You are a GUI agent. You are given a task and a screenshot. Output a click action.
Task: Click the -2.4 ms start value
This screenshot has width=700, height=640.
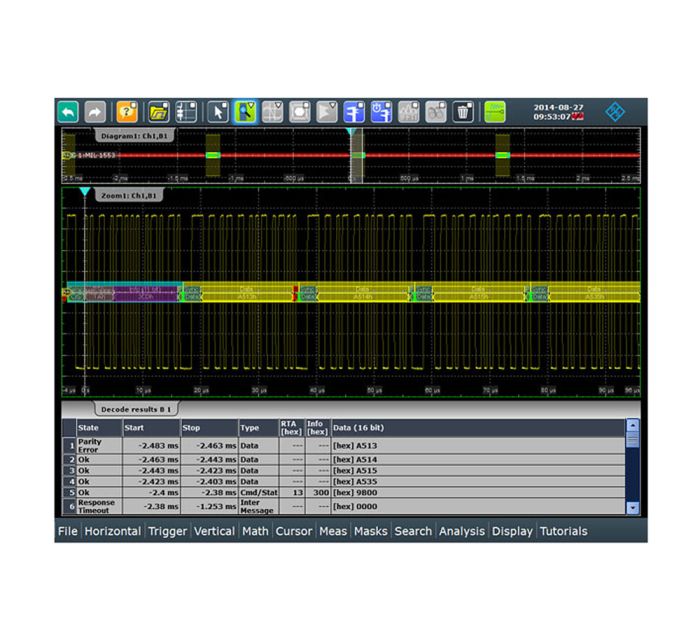pyautogui.click(x=161, y=493)
